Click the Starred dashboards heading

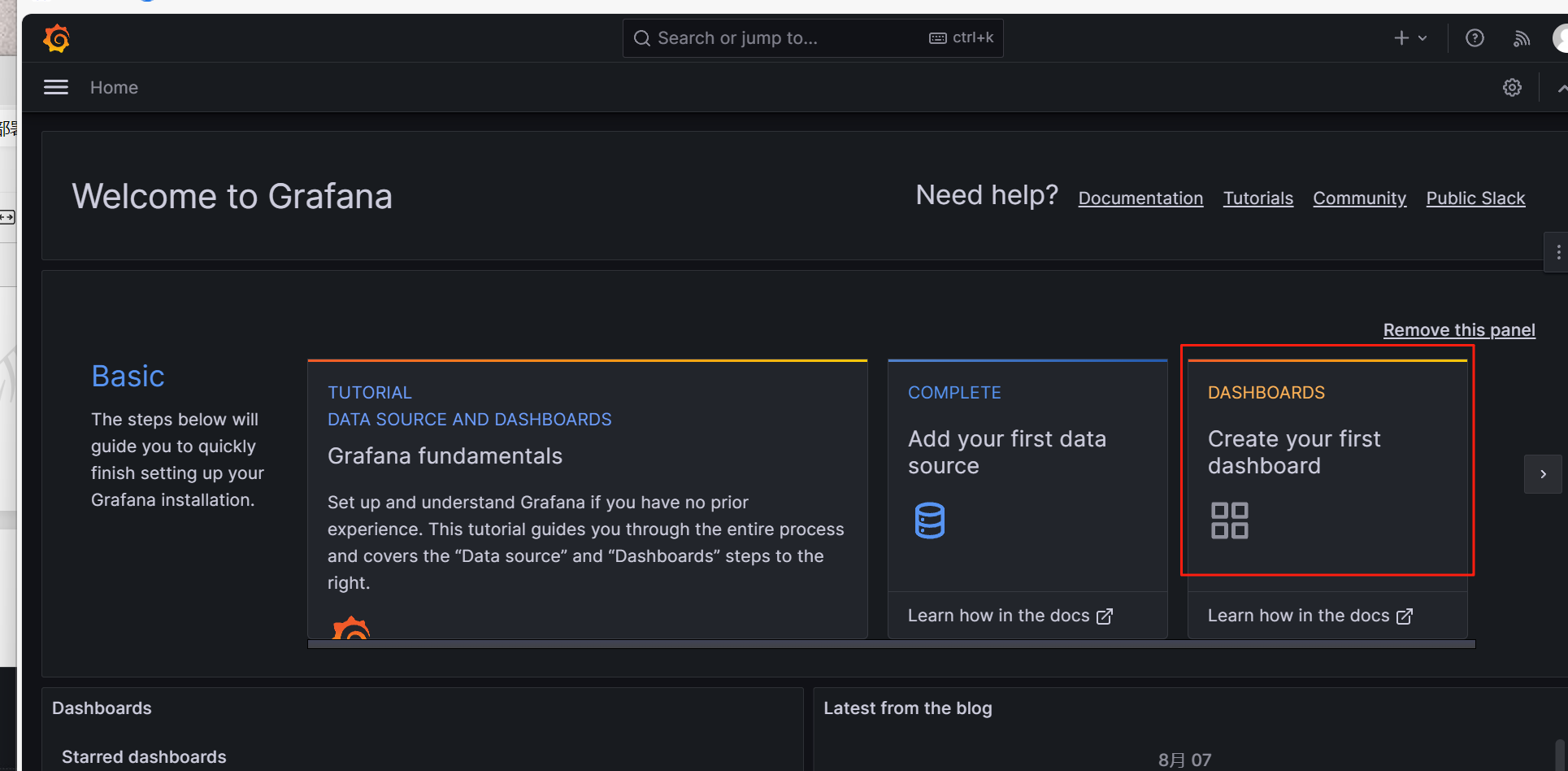[x=144, y=756]
